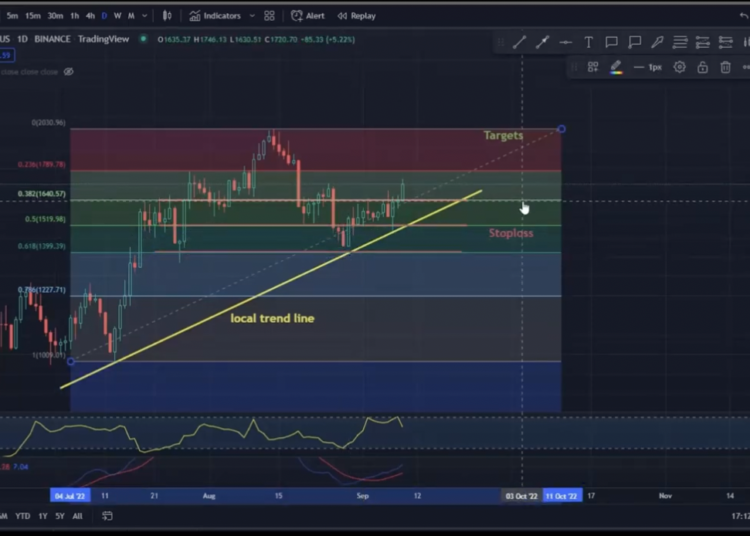This screenshot has height=536, width=750.
Task: Select the horizontal line tool
Action: [565, 43]
